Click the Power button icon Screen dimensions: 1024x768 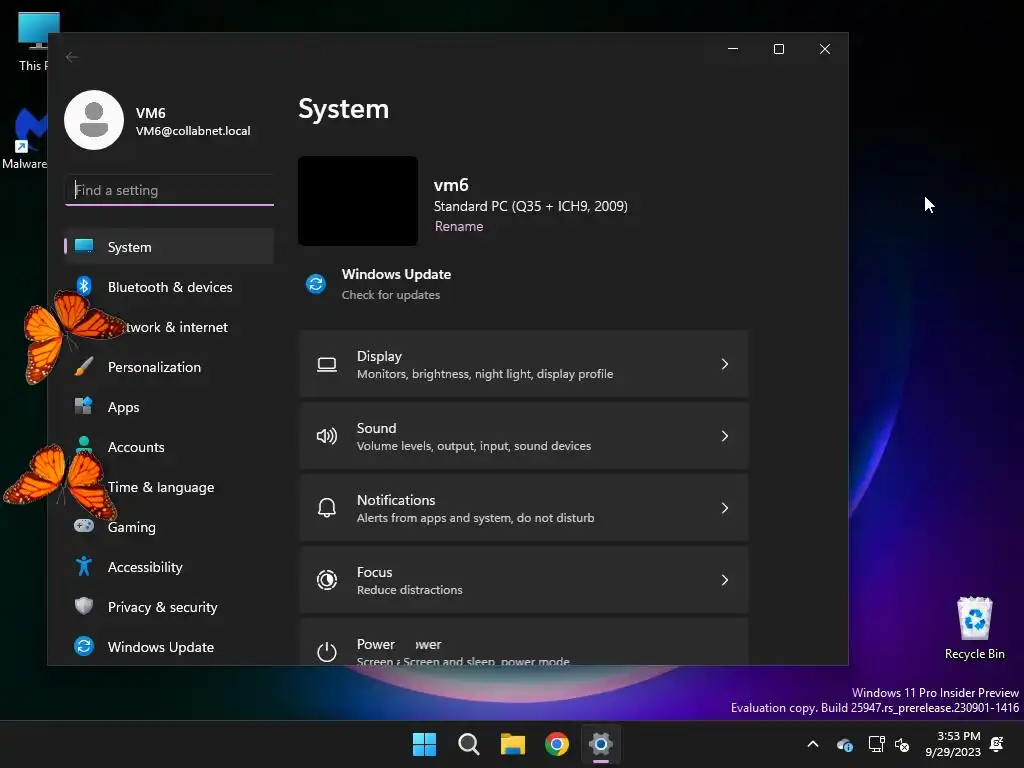coord(327,651)
